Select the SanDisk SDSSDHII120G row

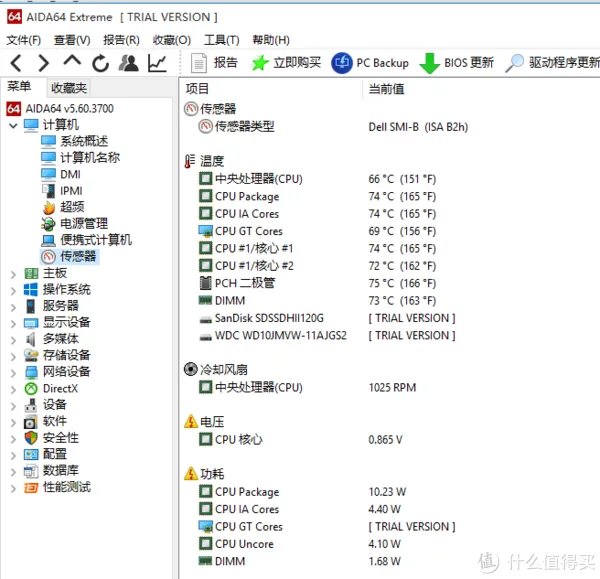pos(327,318)
